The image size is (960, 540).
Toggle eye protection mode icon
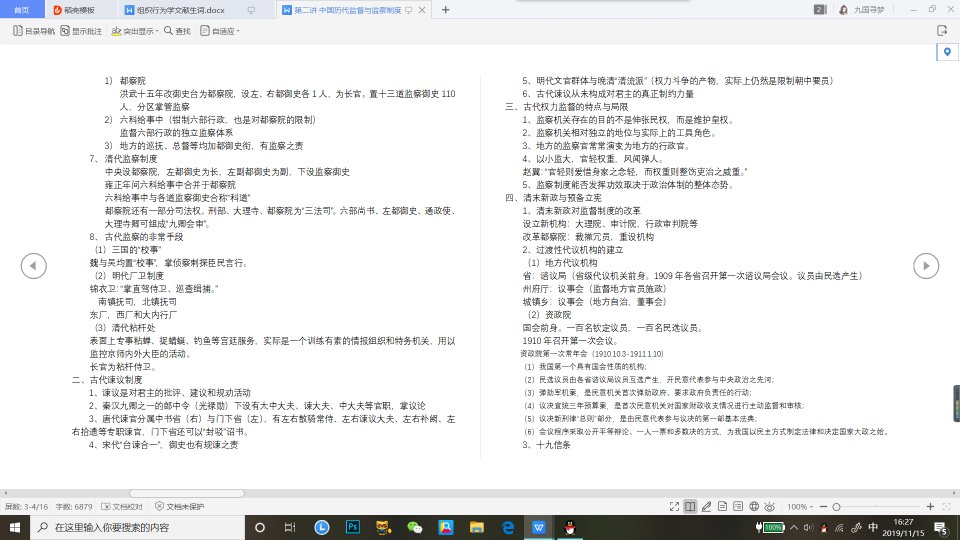(x=770, y=506)
